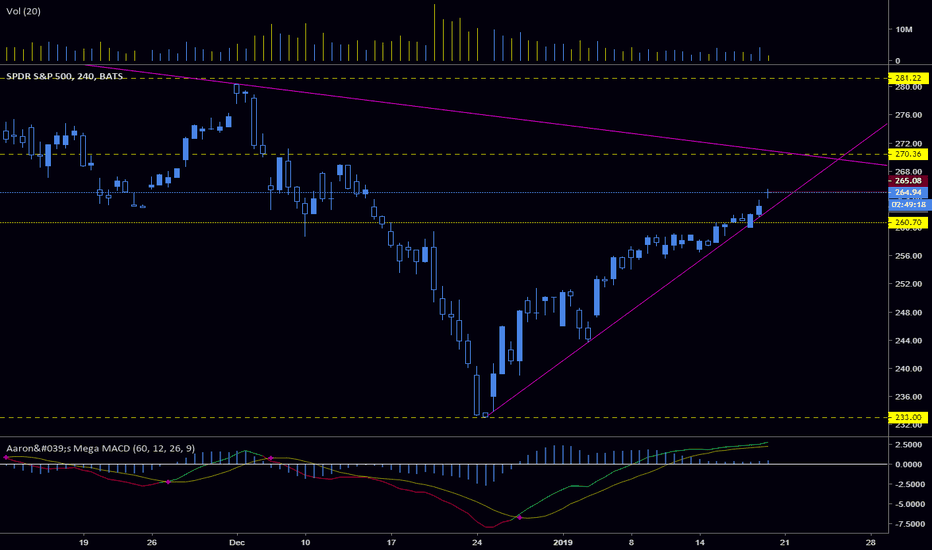Click -5.0000 on the MACD scale

[908, 504]
